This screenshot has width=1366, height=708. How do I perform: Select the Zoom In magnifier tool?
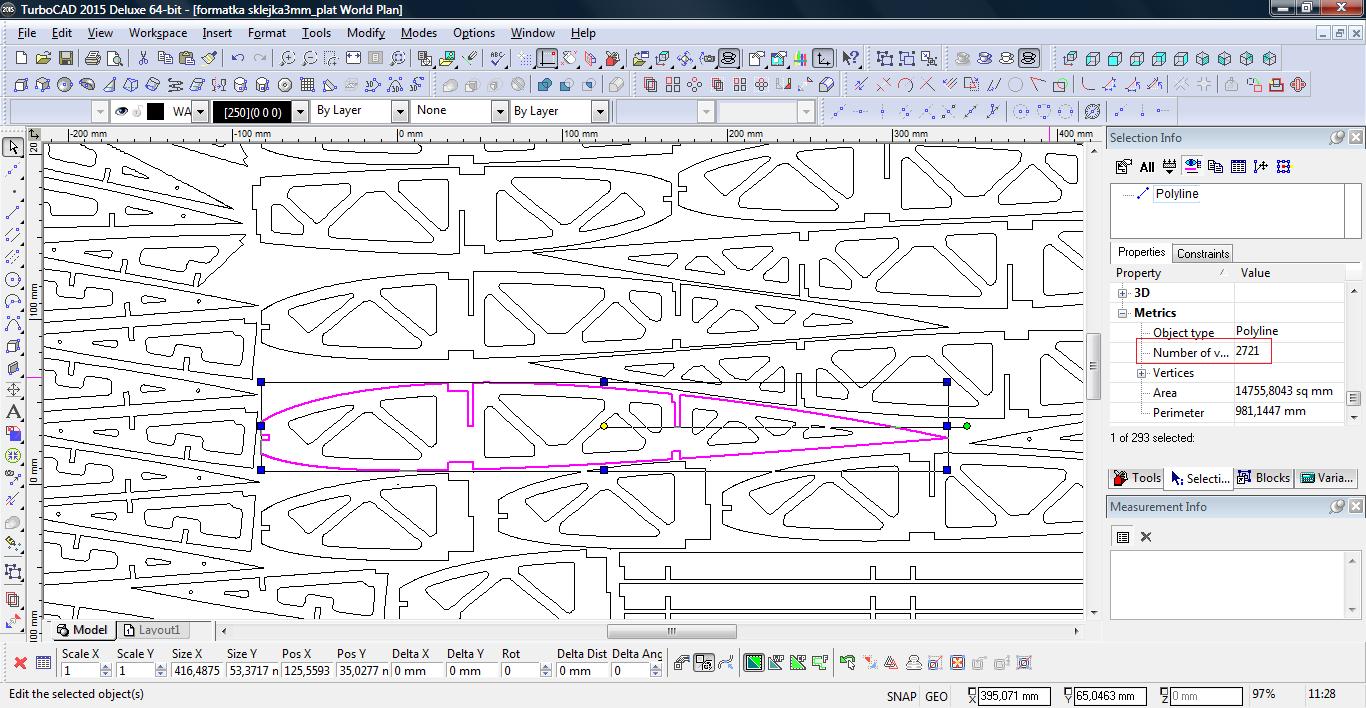(x=287, y=59)
